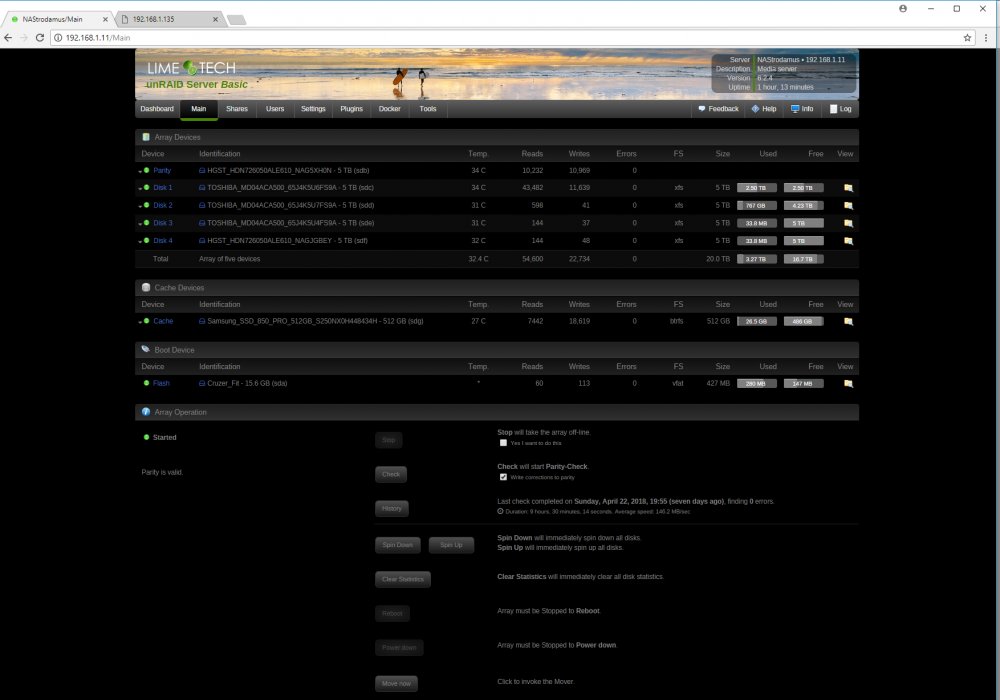1000x700 pixels.
Task: Click the Feedback button
Action: 718,109
